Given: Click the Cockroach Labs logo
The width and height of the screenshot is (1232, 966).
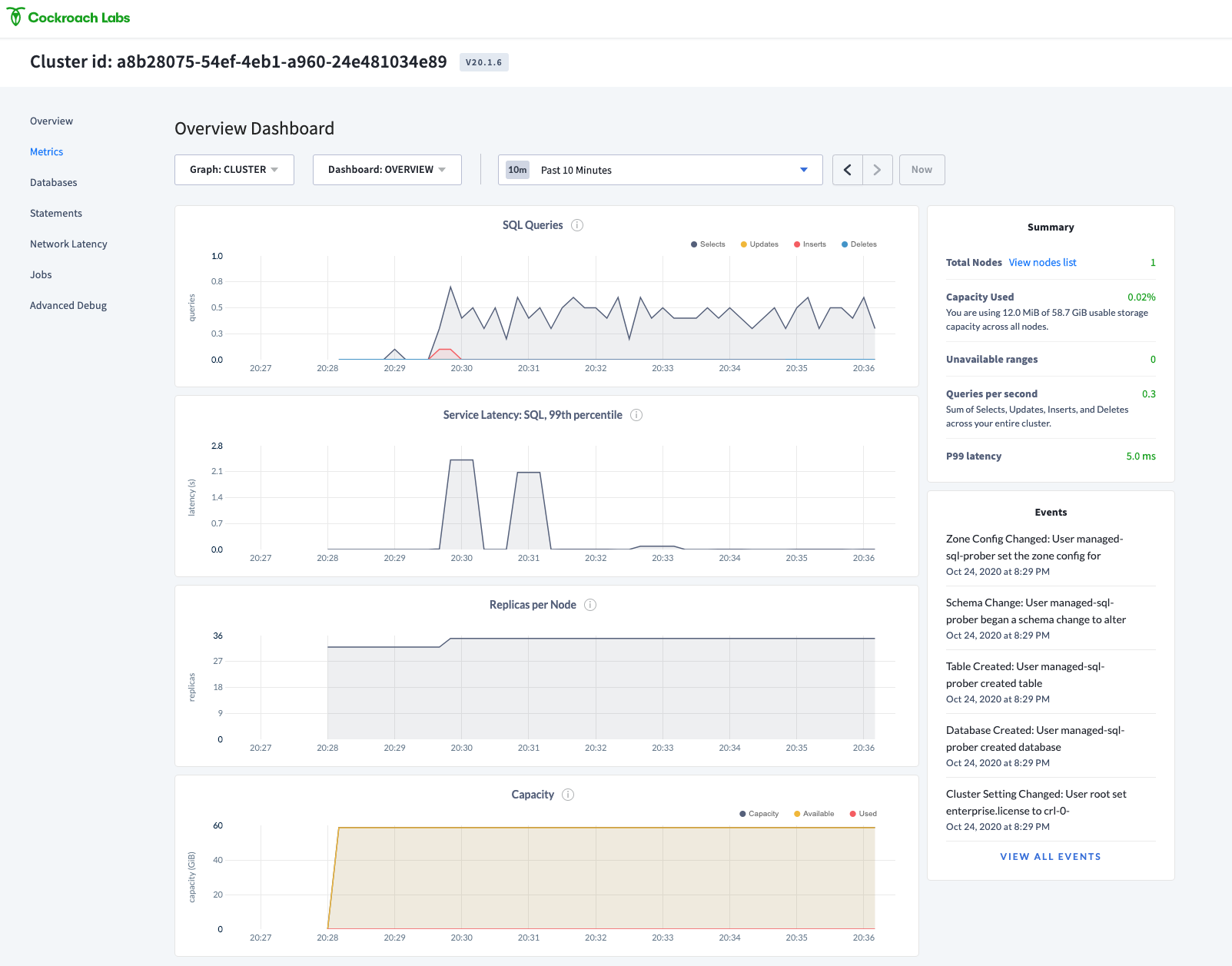Looking at the screenshot, I should coord(68,17).
